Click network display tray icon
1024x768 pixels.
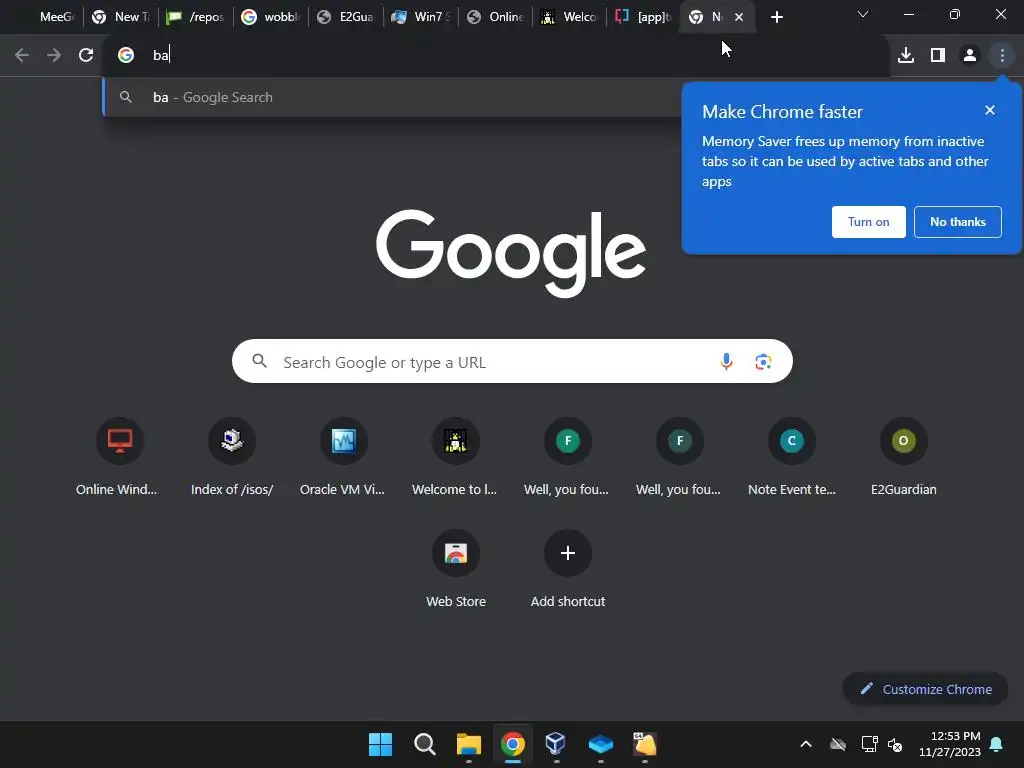[x=869, y=744]
